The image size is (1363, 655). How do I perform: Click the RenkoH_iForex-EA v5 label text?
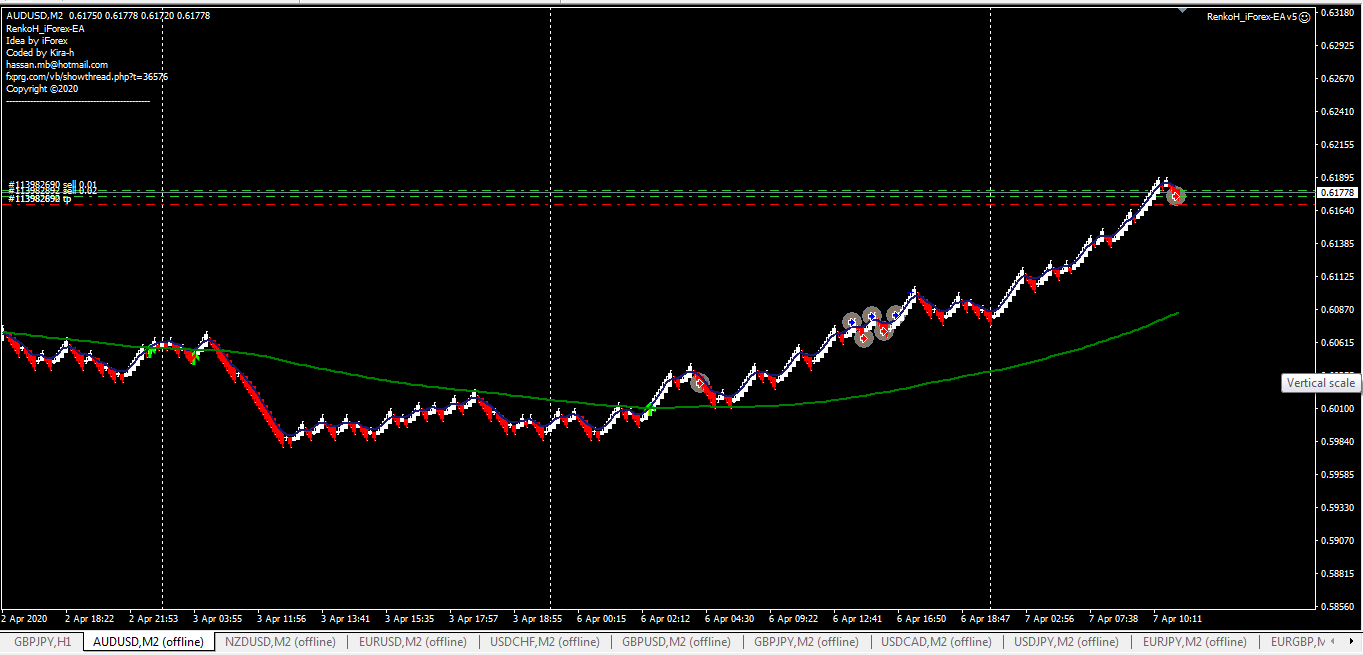tap(1251, 17)
